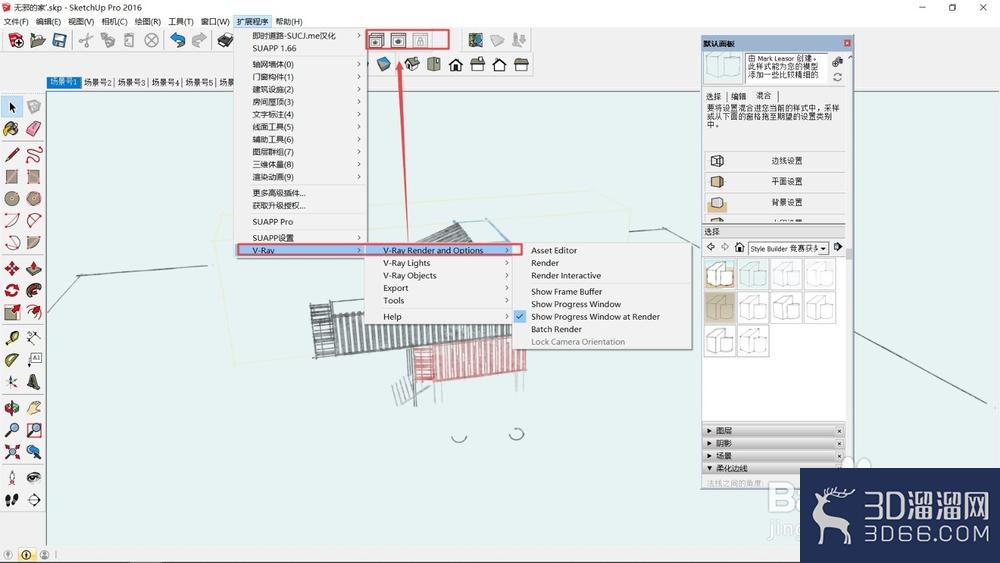Open the 帮助(H) menu
Screen dimensions: 1000x563
point(289,22)
